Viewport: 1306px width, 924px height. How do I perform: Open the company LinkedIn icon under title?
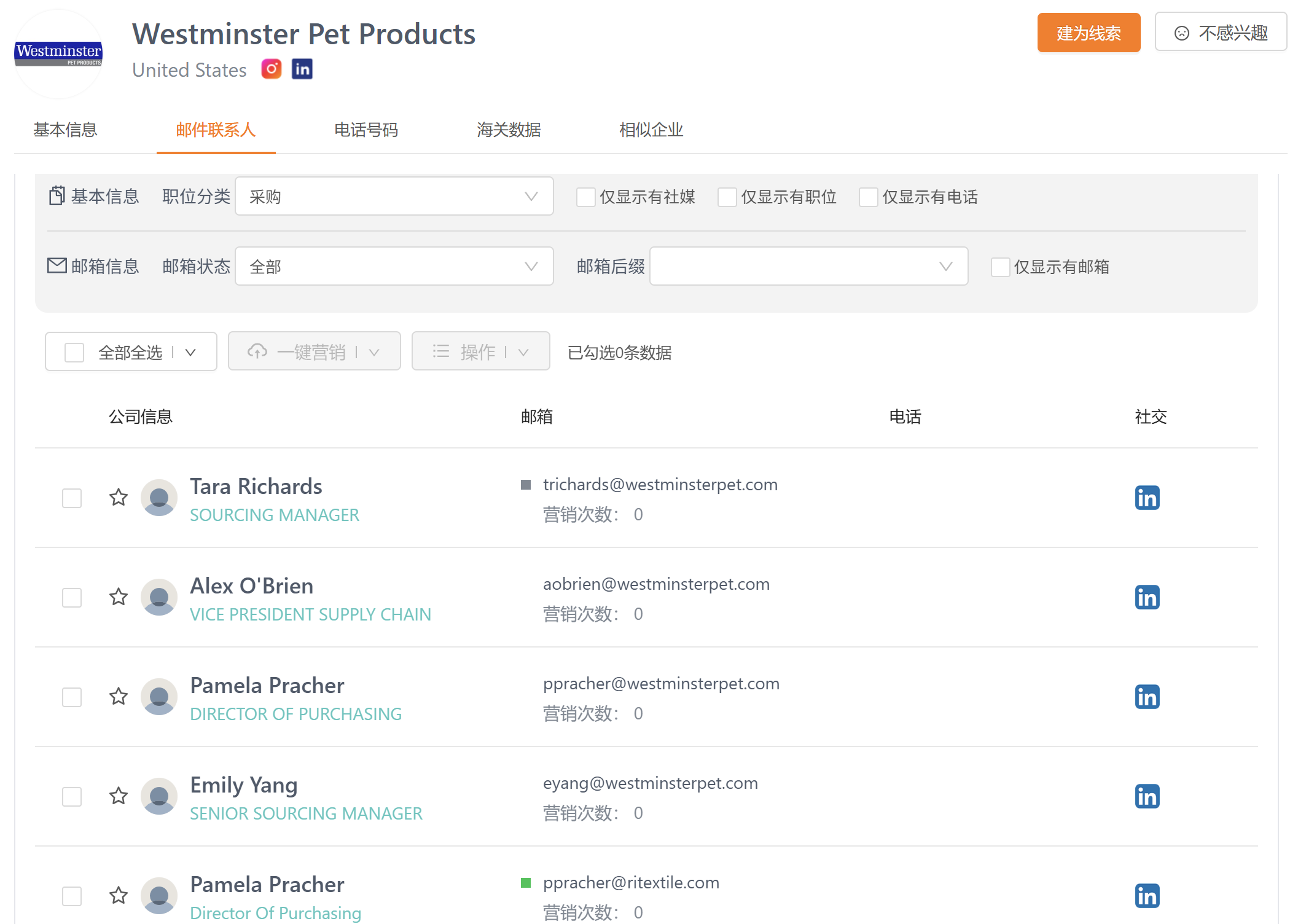click(x=302, y=69)
